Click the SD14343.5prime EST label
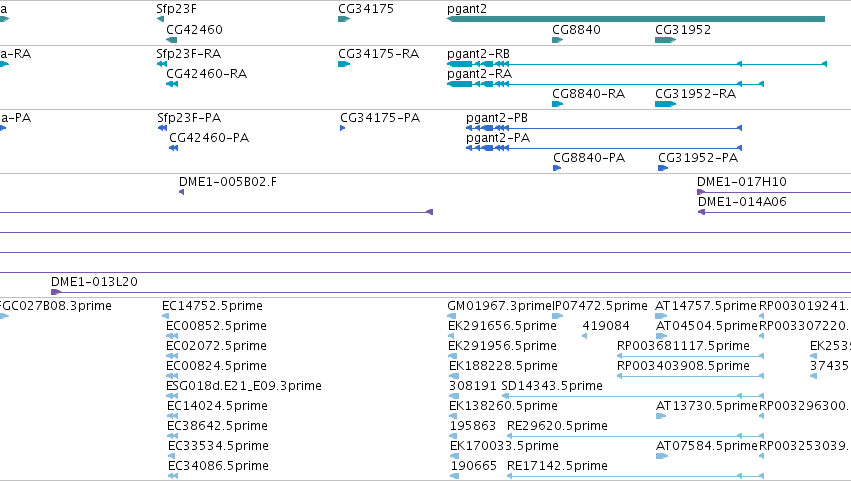Screen dimensions: 851x481 click(x=552, y=385)
